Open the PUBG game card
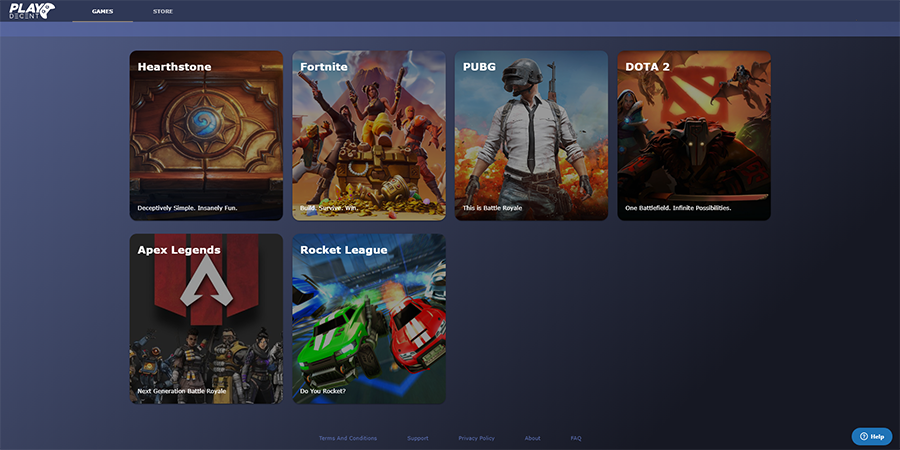The height and width of the screenshot is (450, 900). [x=532, y=135]
